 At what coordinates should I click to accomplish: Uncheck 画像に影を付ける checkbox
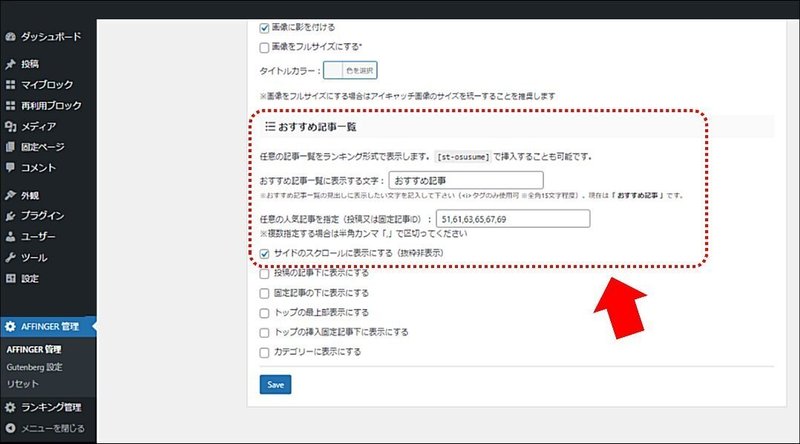coord(264,28)
